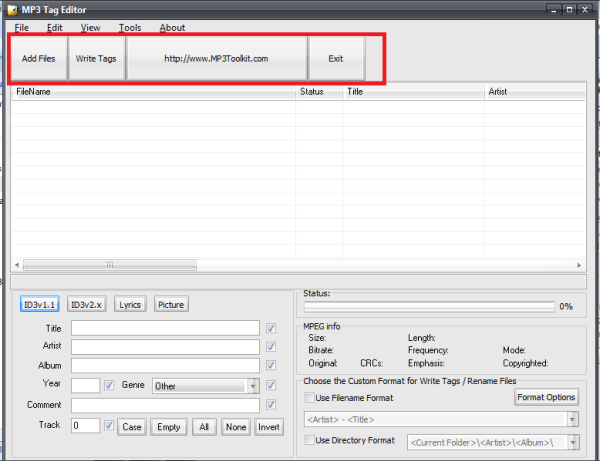Switch to the Picture tab
This screenshot has width=600, height=461.
tap(171, 305)
